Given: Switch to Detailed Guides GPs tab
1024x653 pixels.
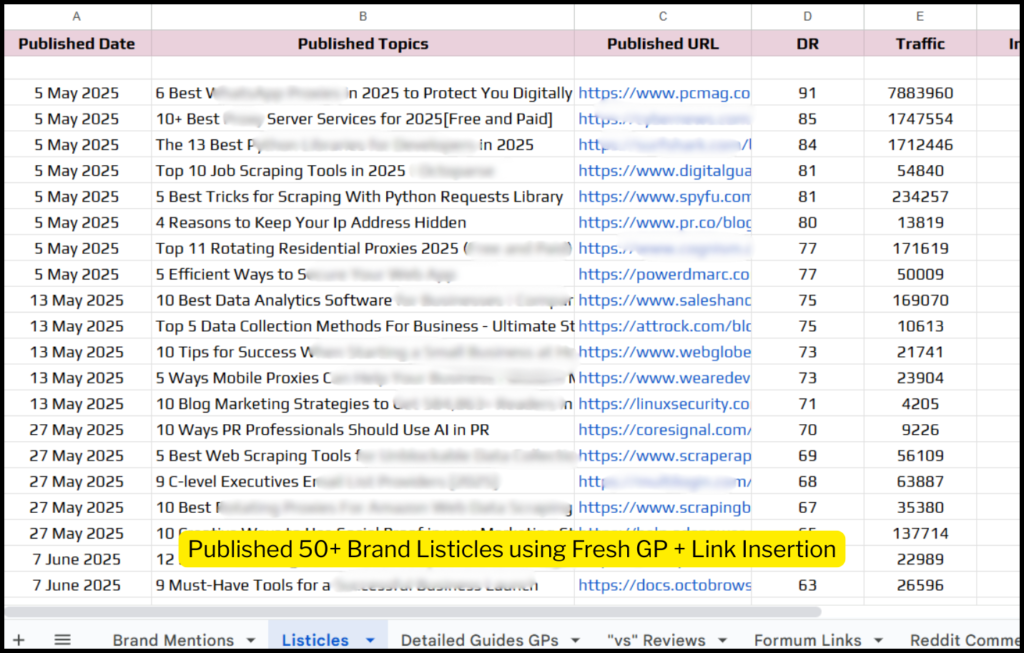Looking at the screenshot, I should pos(479,640).
